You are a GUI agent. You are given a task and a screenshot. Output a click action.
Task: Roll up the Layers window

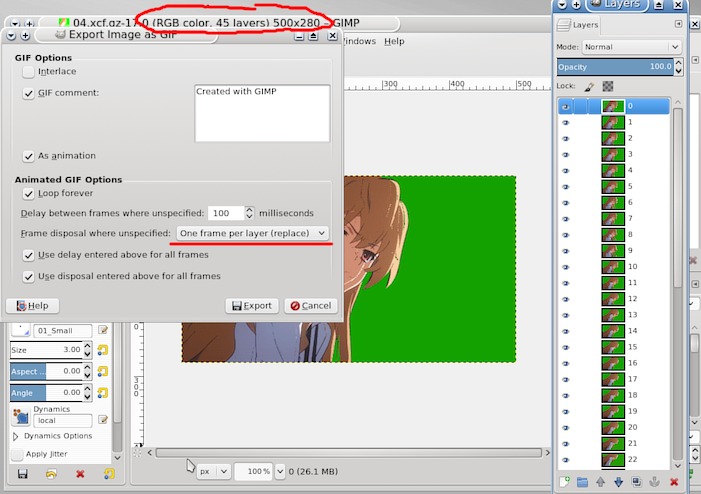click(x=659, y=5)
